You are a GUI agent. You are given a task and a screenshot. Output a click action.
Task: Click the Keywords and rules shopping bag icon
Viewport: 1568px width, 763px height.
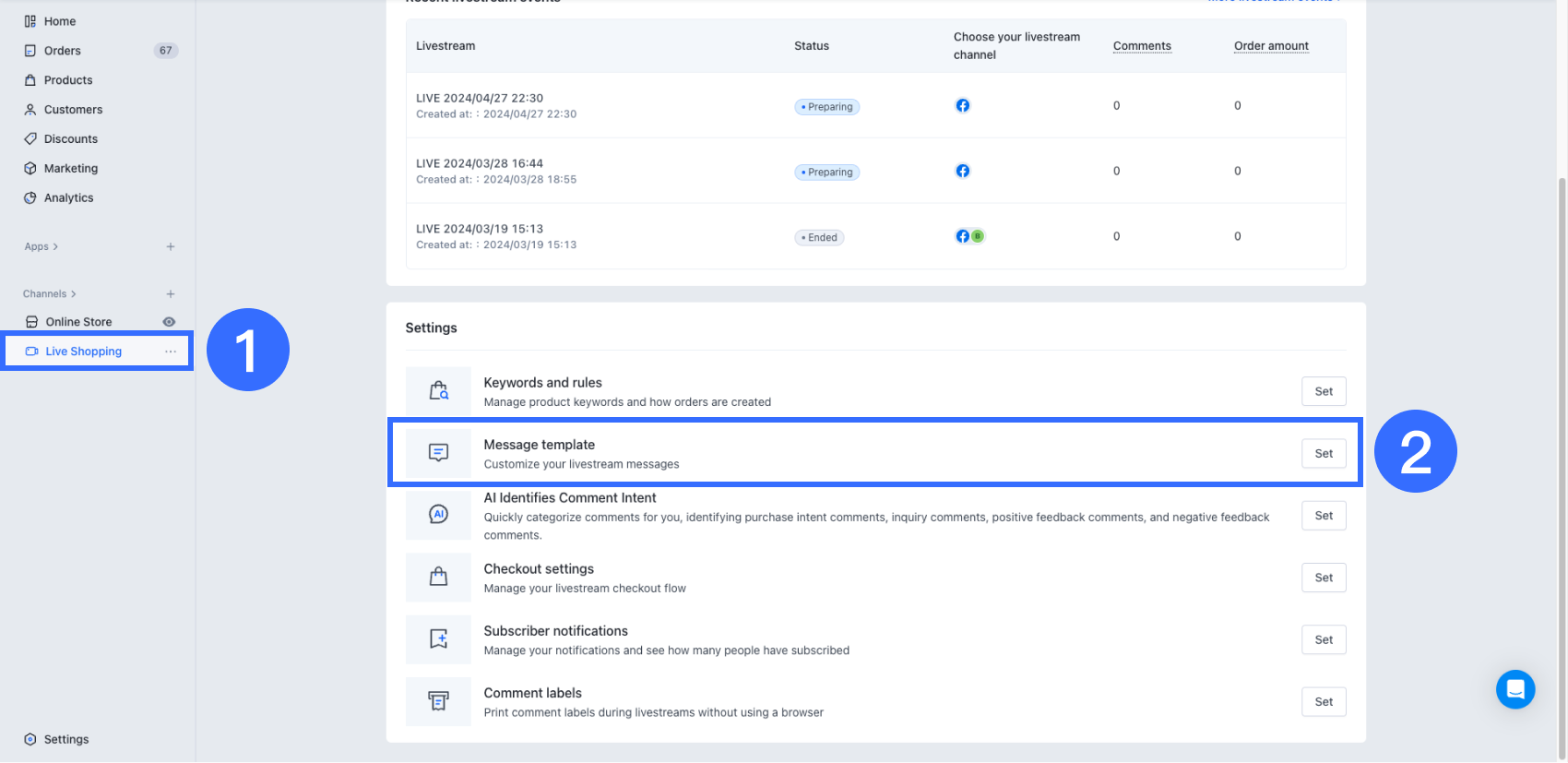[x=438, y=391]
